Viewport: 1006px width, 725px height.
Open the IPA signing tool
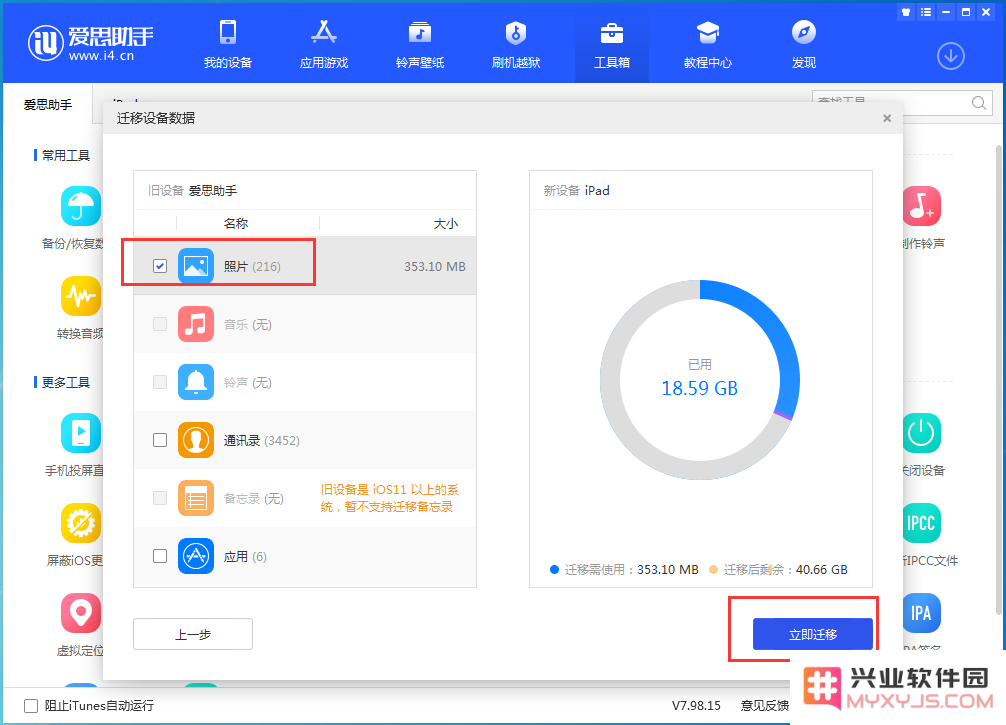click(922, 613)
